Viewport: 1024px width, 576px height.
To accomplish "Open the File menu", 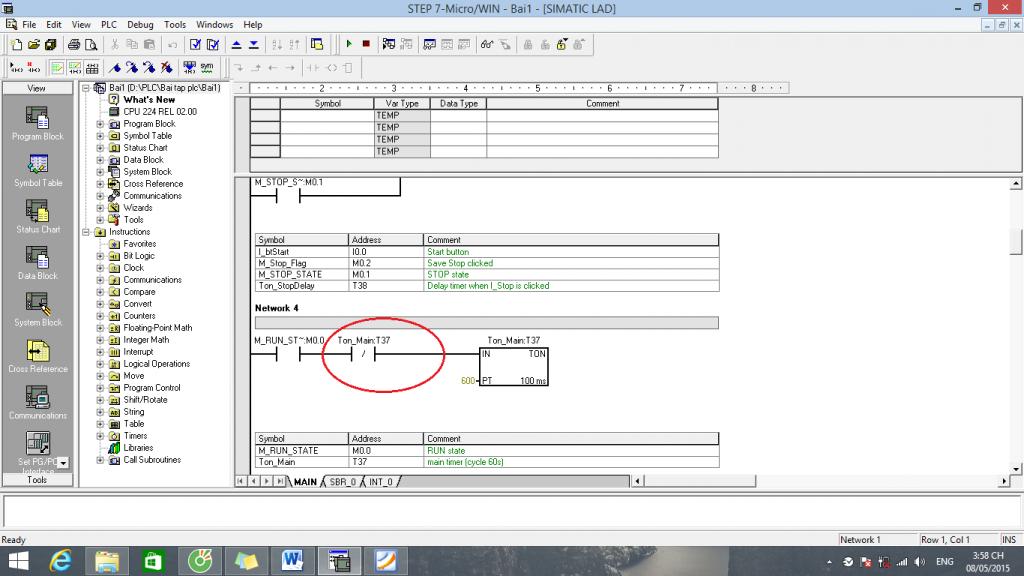I will (29, 24).
